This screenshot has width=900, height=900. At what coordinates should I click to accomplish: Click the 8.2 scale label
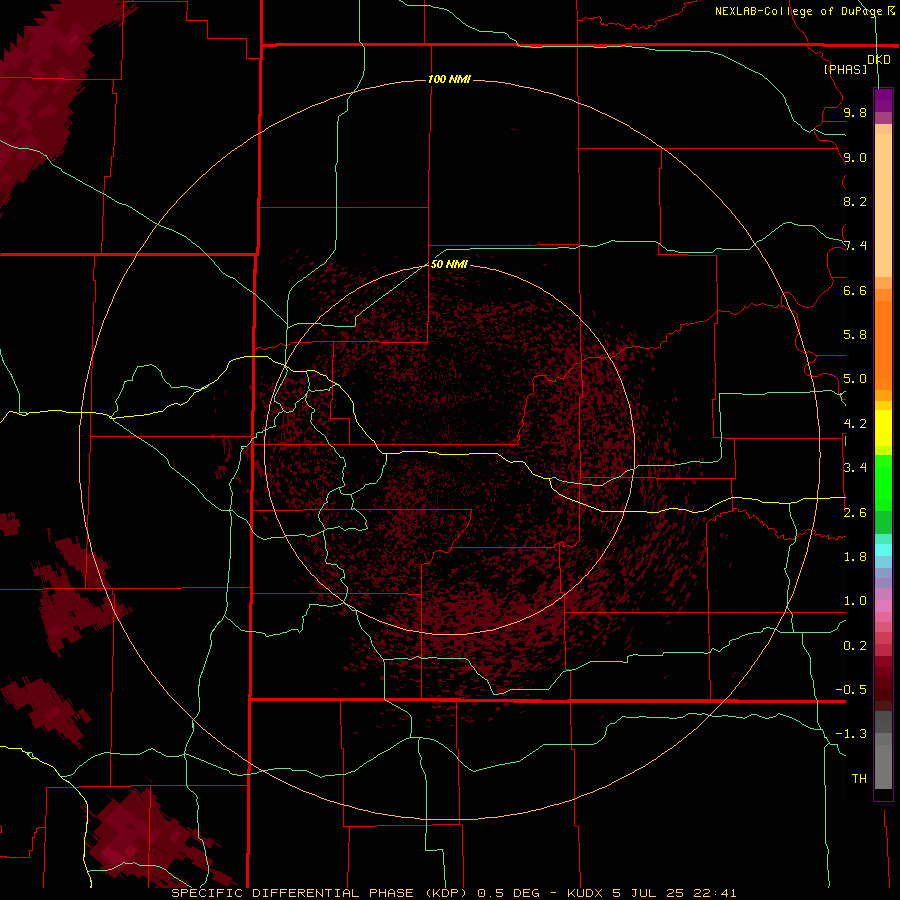855,201
